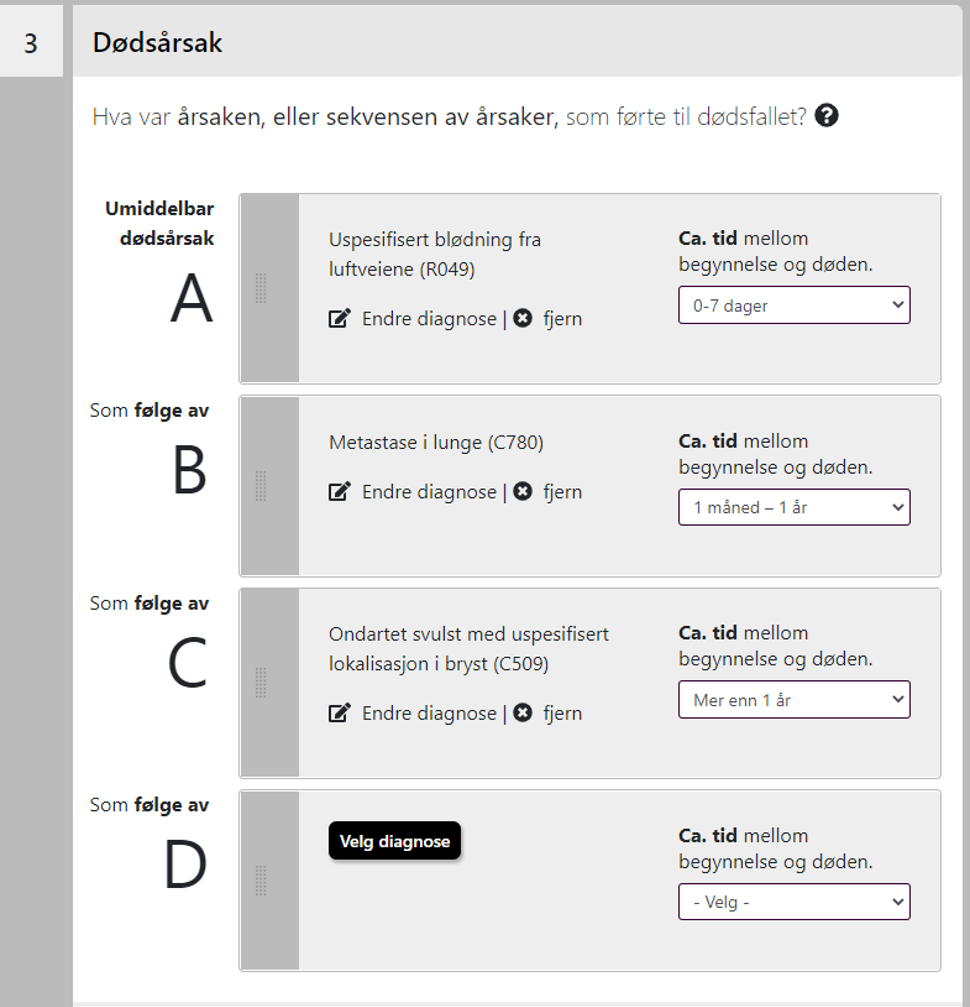
Task: Grab the drag handle of row C
Action: click(261, 683)
